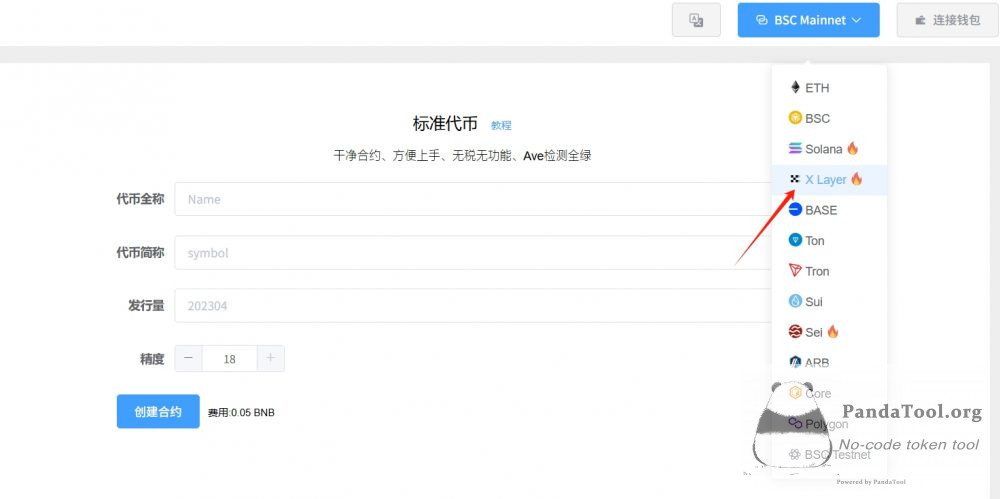Click the red Tron triangle icon
The width and height of the screenshot is (1000, 499).
click(x=795, y=271)
